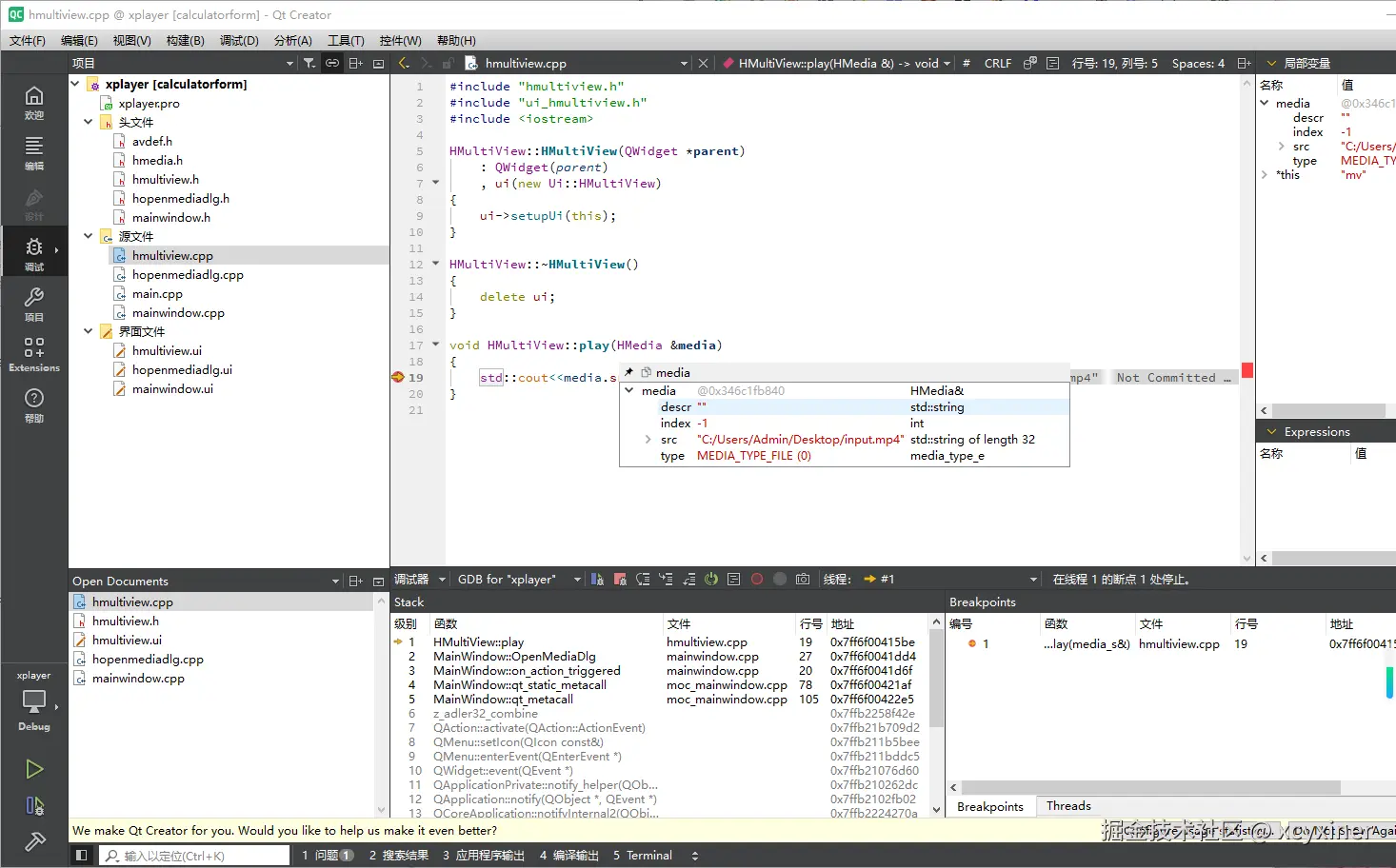Open the Help mode in sidebar
Viewport: 1396px width, 868px height.
point(34,404)
